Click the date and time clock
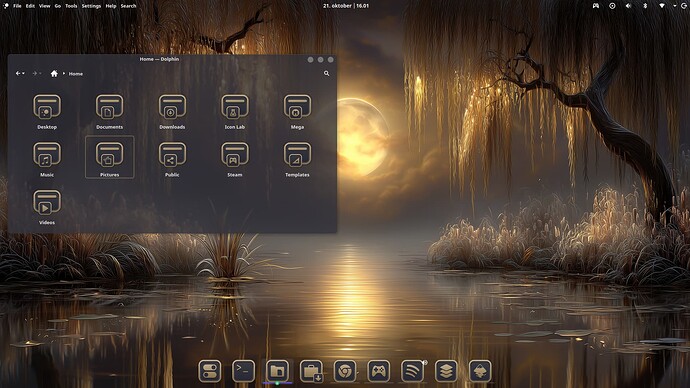The height and width of the screenshot is (388, 690). click(x=346, y=6)
